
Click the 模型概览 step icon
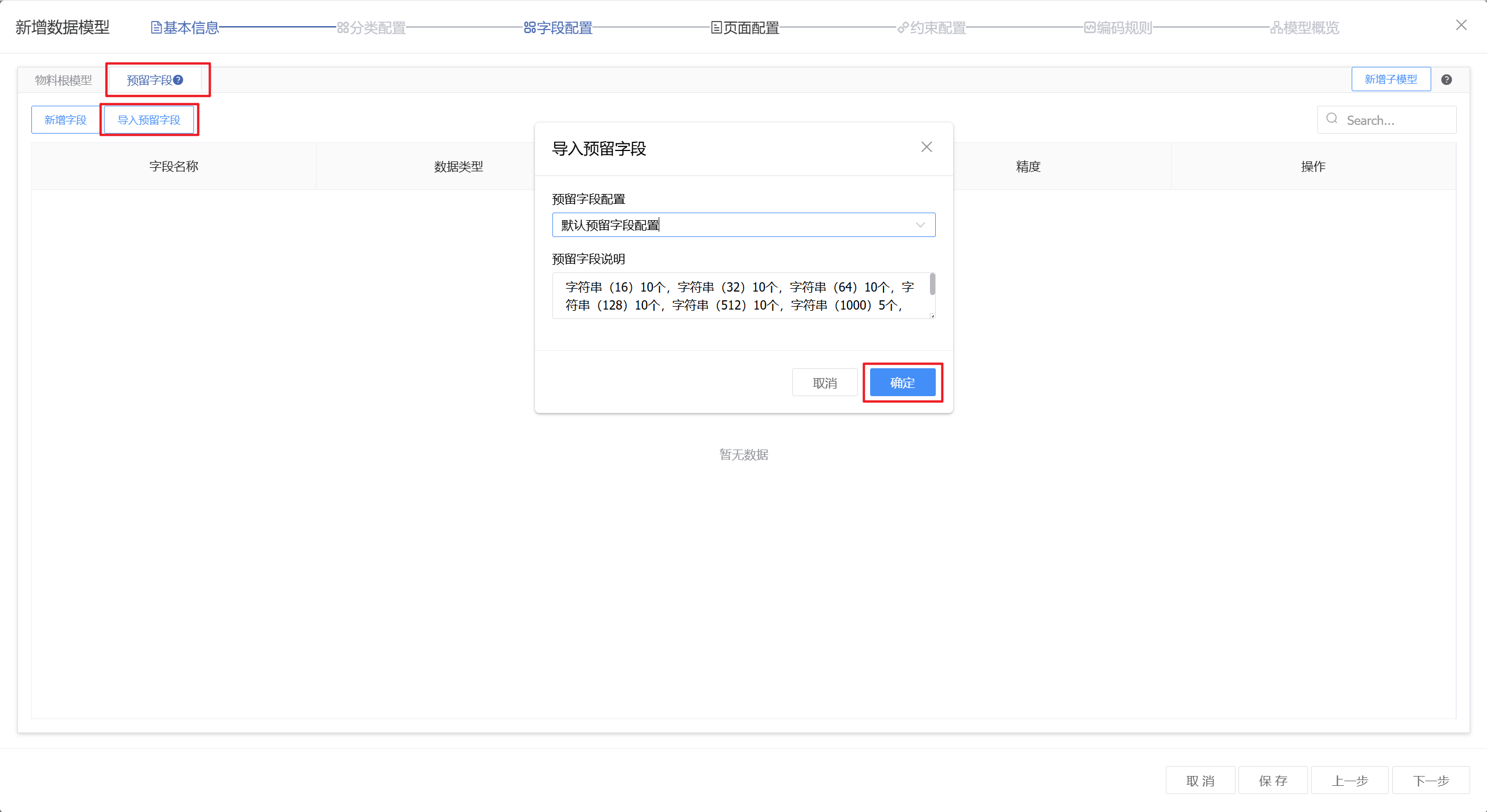(x=1276, y=27)
